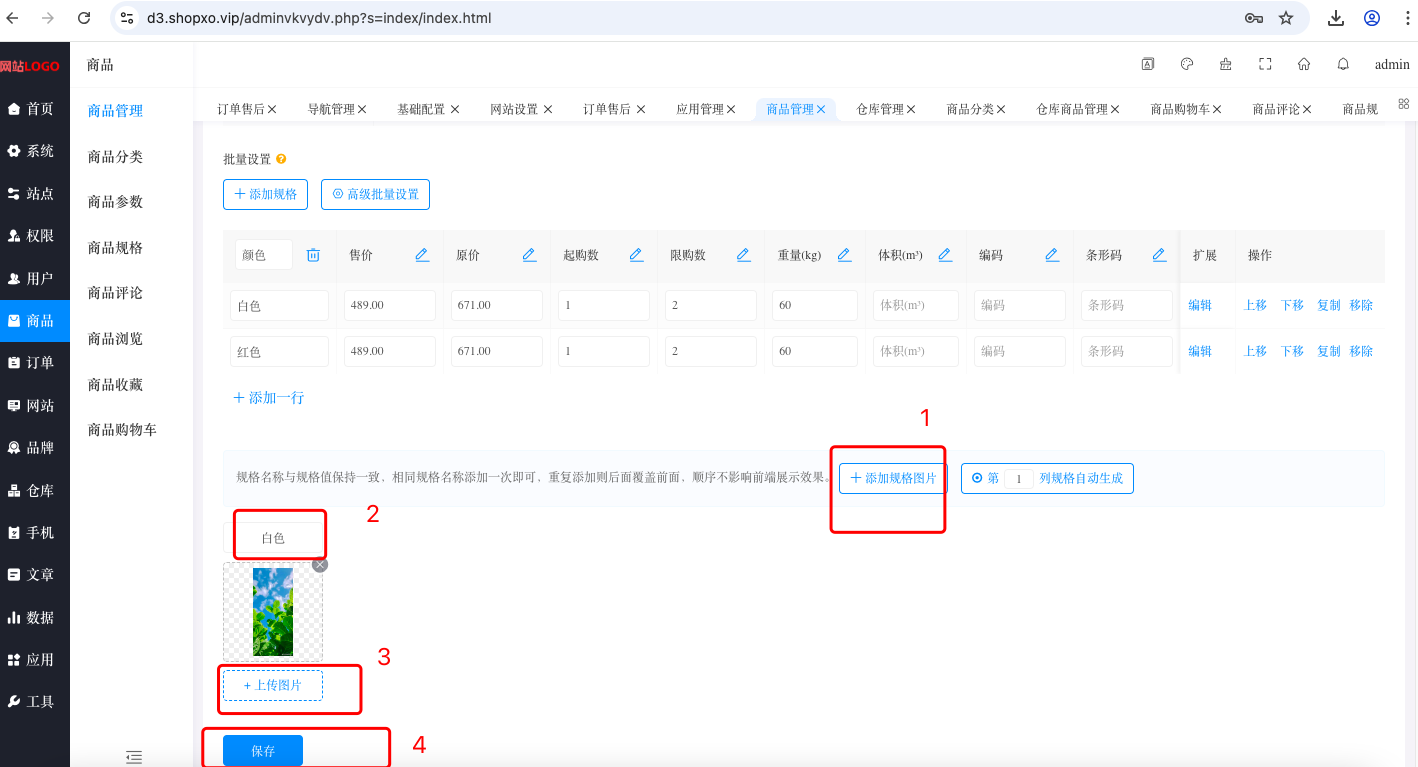The width and height of the screenshot is (1418, 767).
Task: Click the language translation icon in header
Action: pyautogui.click(x=1148, y=64)
